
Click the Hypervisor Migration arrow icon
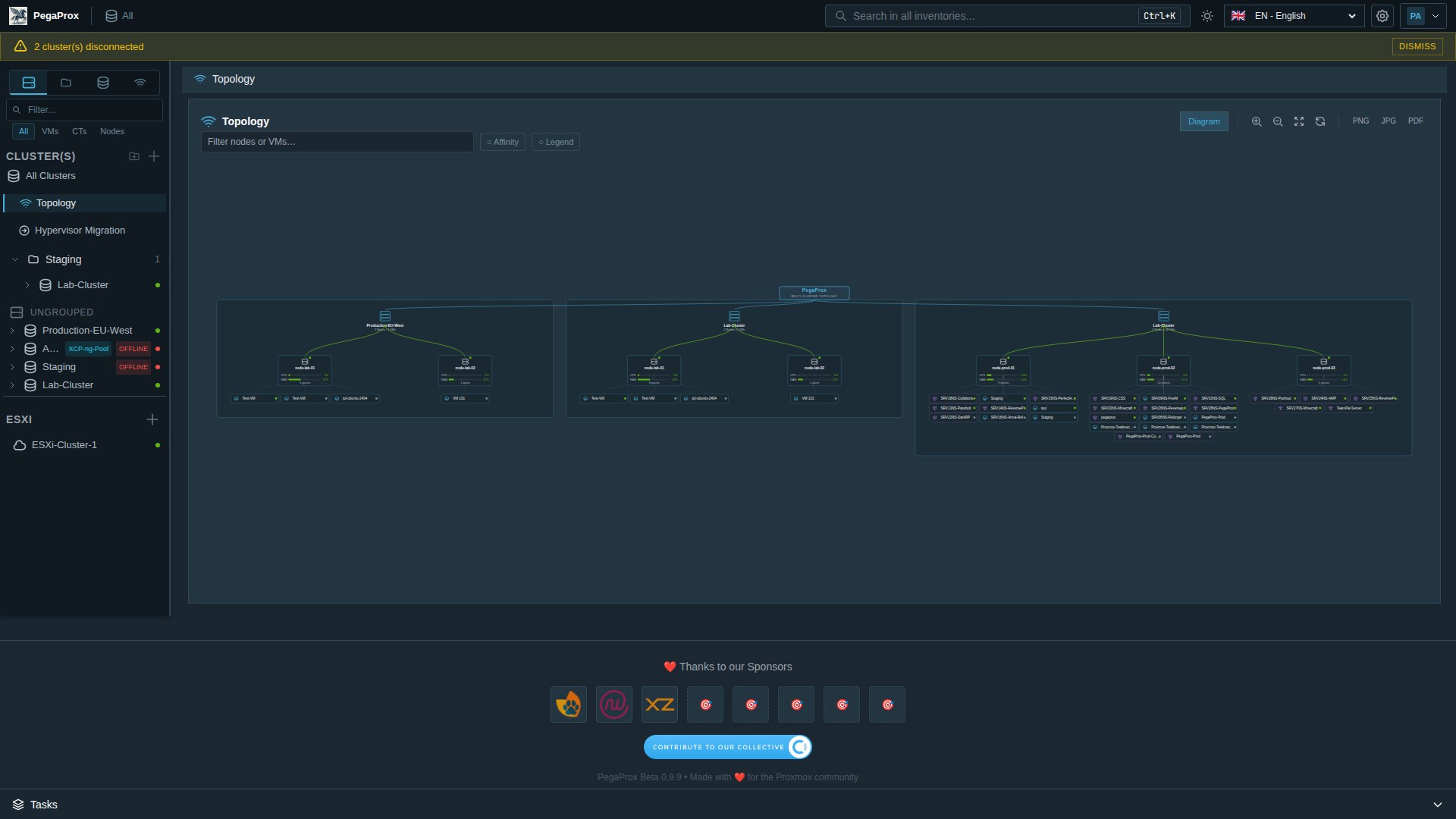24,231
